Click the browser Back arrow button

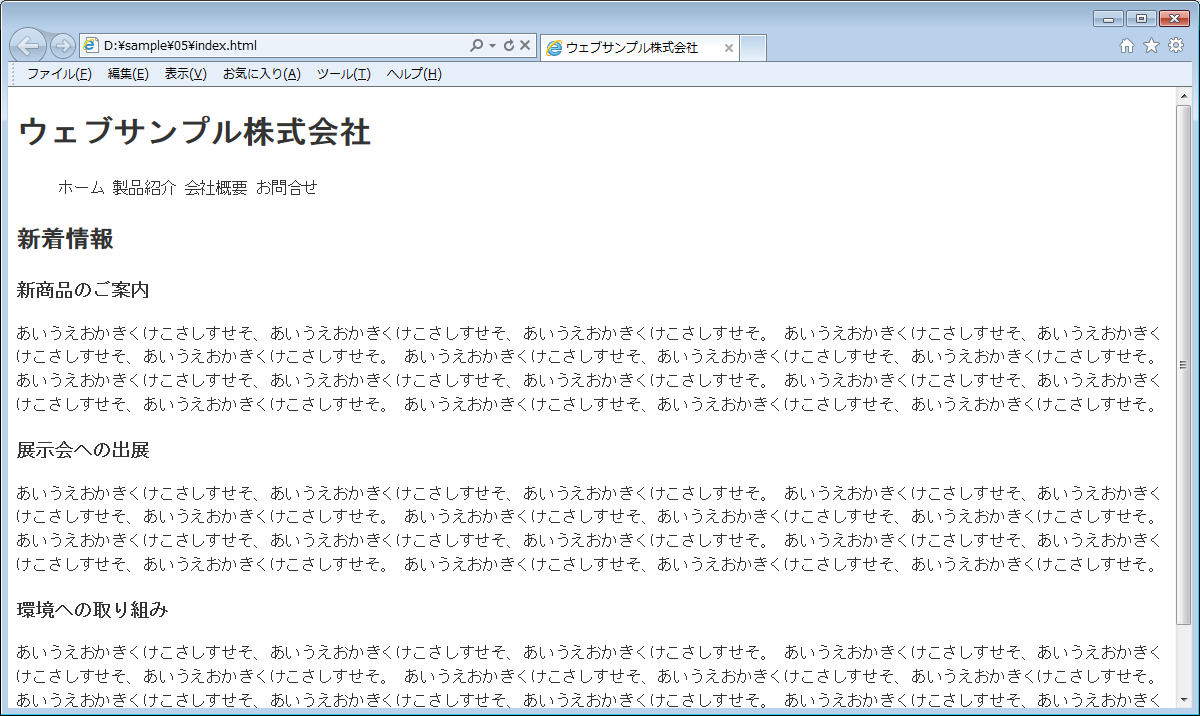(x=29, y=46)
